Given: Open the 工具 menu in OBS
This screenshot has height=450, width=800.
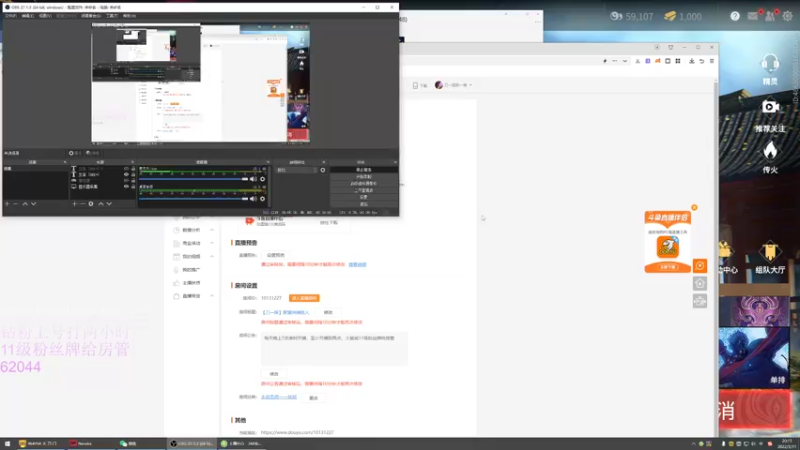Looking at the screenshot, I should tap(112, 16).
